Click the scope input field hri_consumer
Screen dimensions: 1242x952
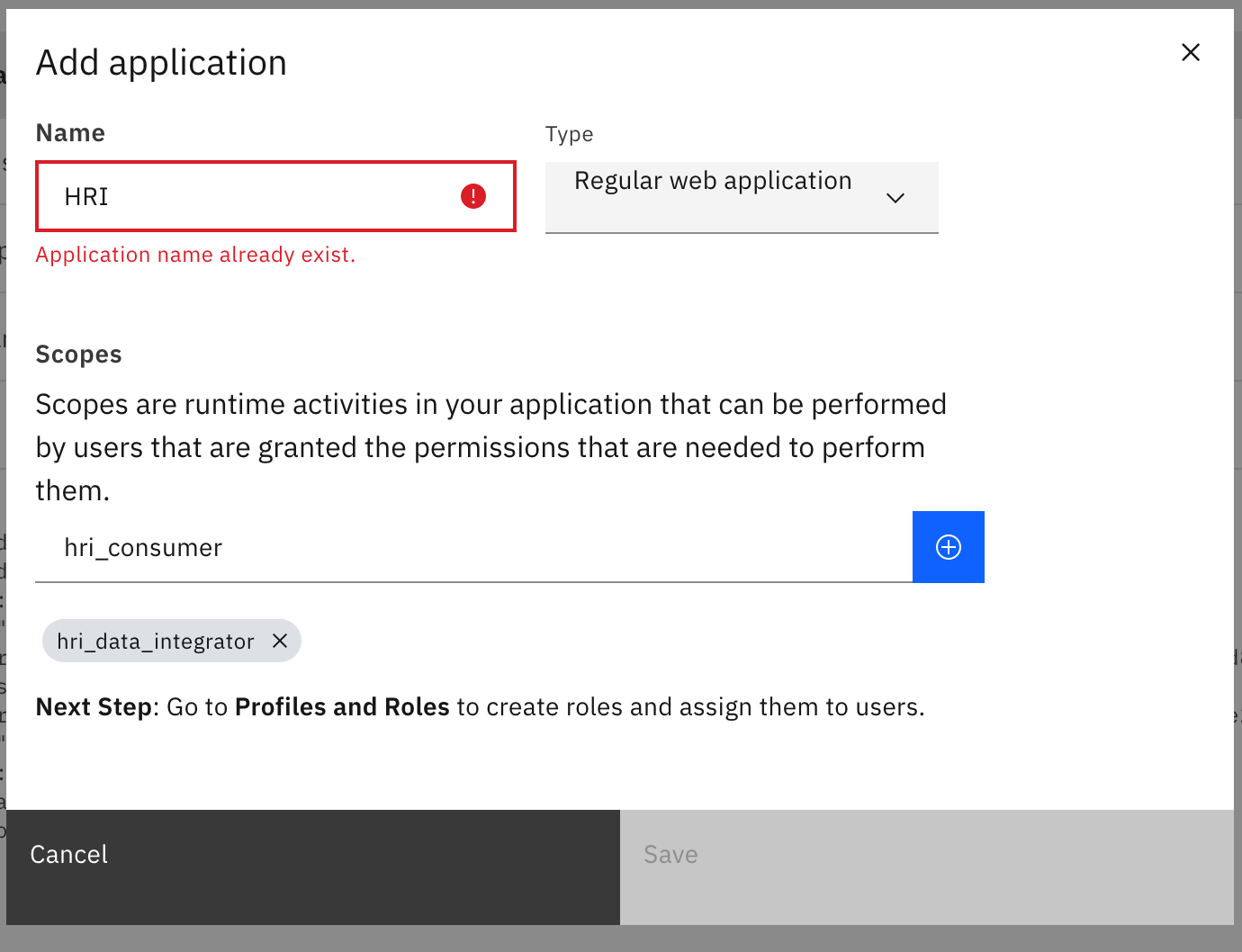point(473,547)
